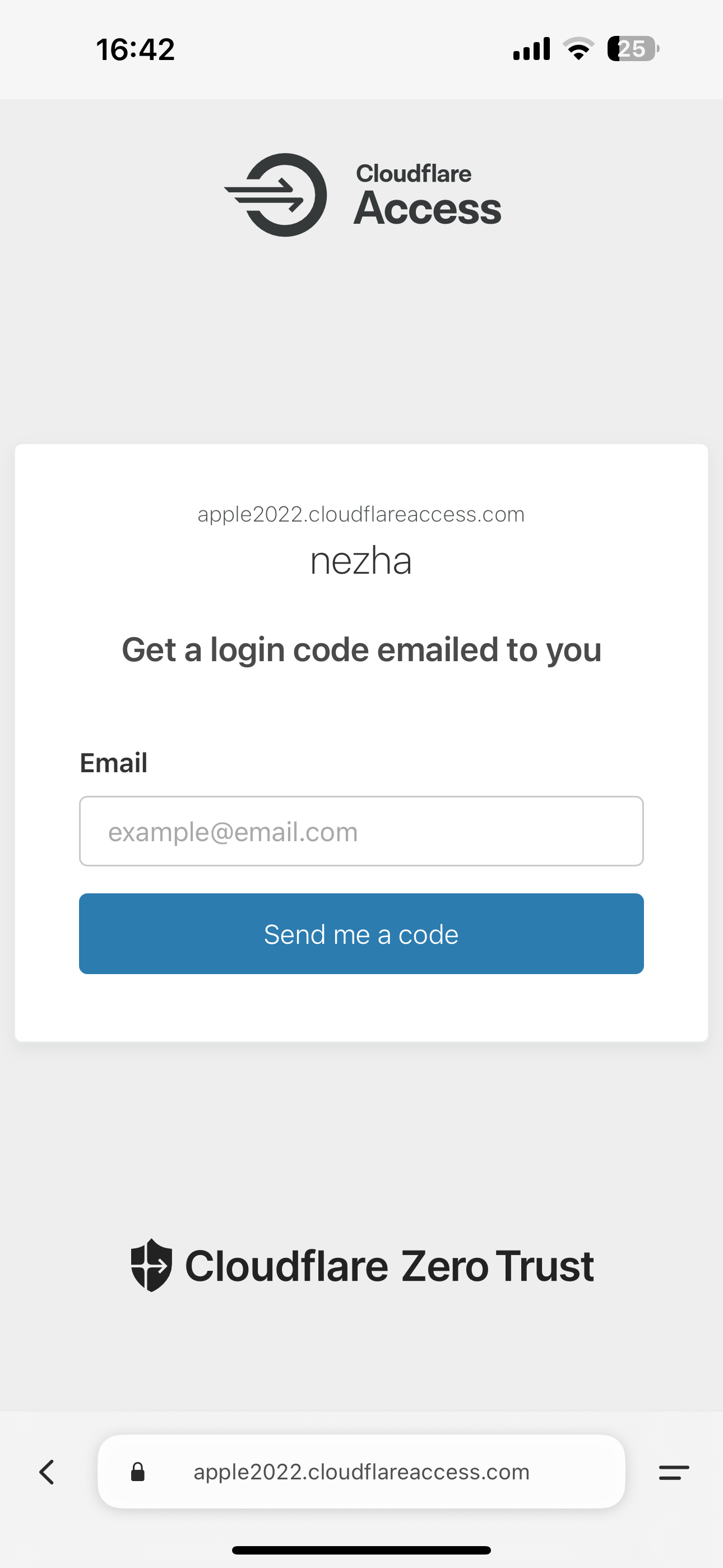
Task: Tap the cellular signal bars icon
Action: click(531, 49)
